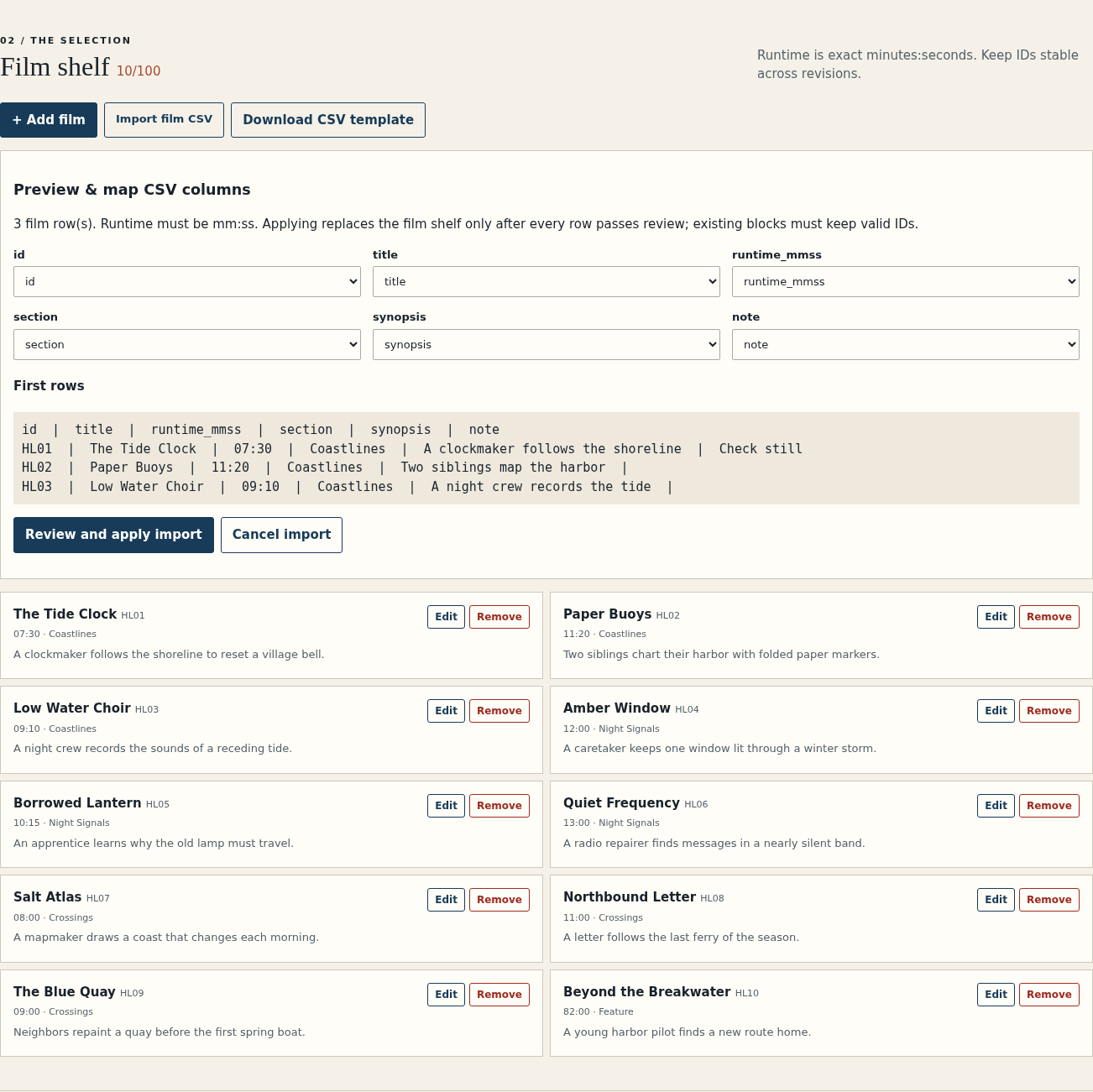Click the 10/100 film count
Screen dimensions: 1093x1092
(x=139, y=71)
